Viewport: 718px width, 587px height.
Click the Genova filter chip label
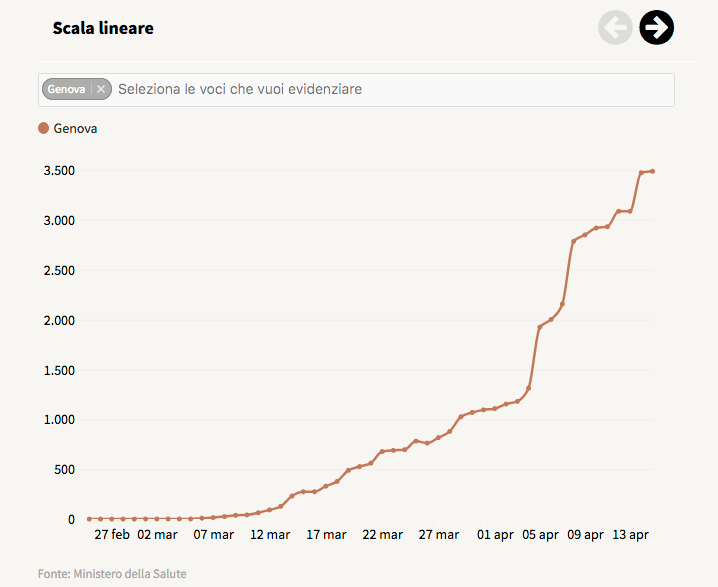66,89
